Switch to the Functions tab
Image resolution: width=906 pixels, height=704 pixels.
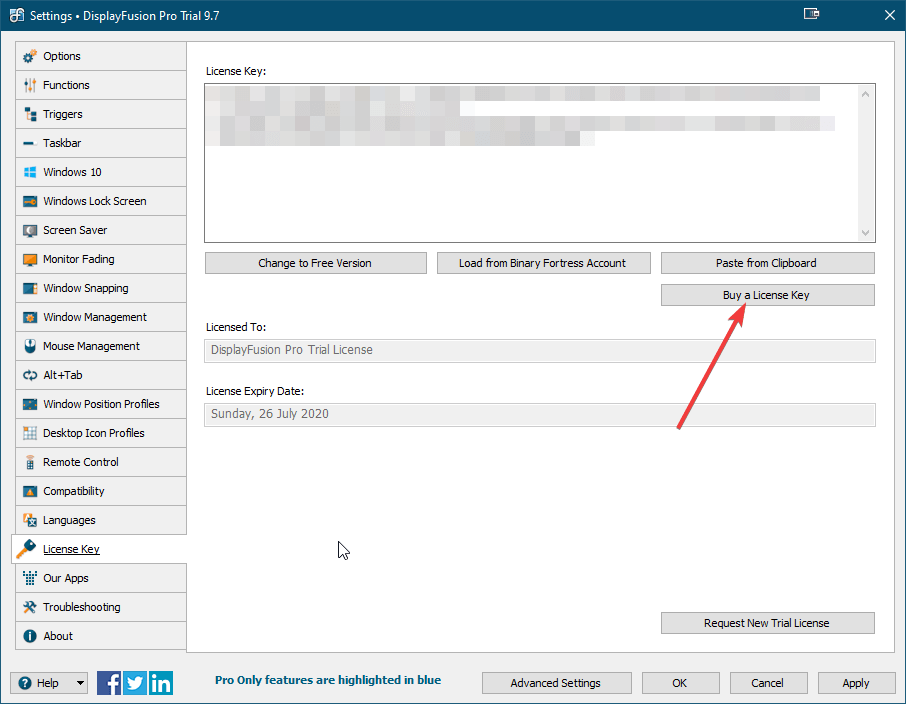(x=101, y=85)
